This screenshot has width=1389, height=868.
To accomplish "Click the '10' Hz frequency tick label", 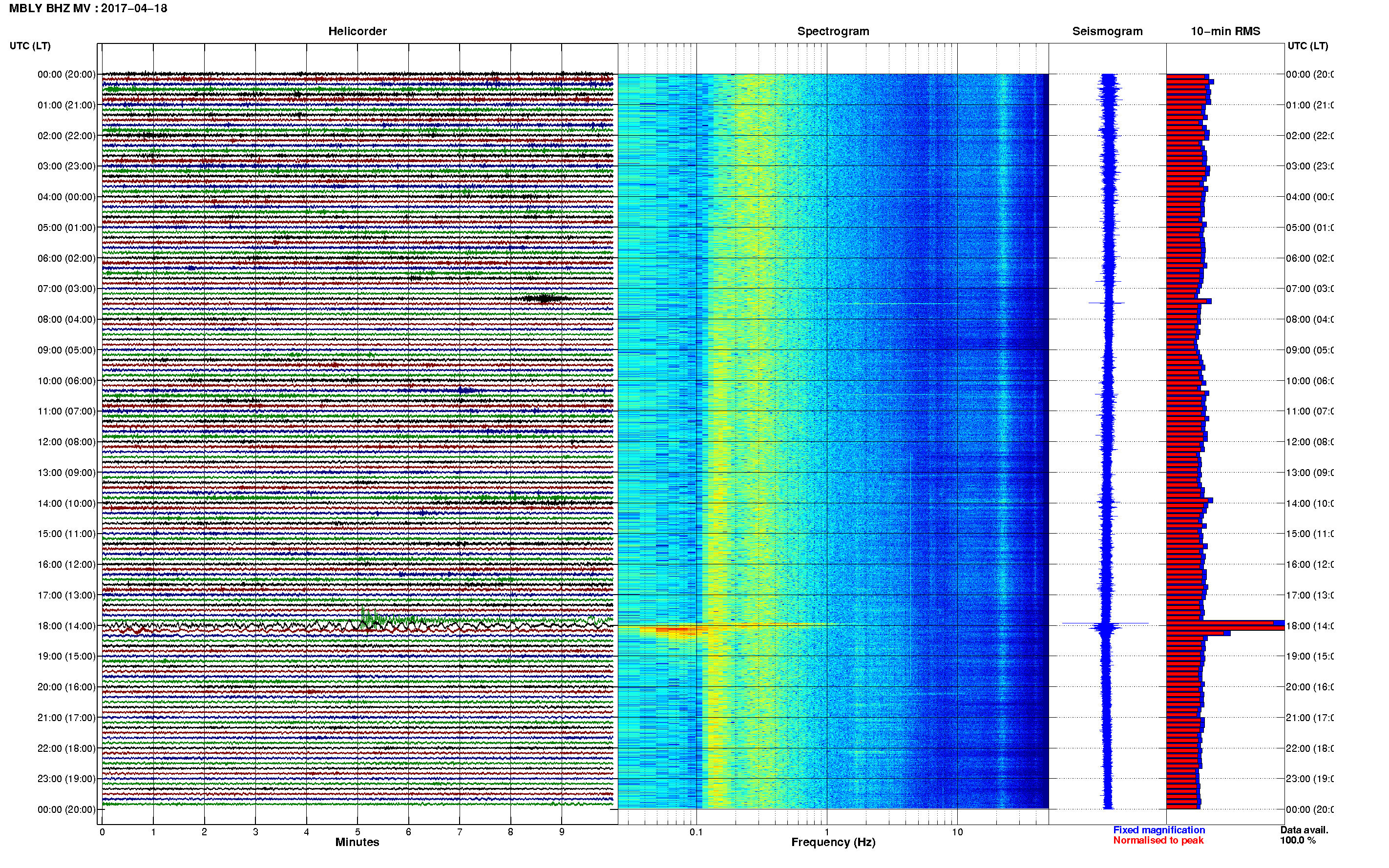I will pyautogui.click(x=957, y=832).
